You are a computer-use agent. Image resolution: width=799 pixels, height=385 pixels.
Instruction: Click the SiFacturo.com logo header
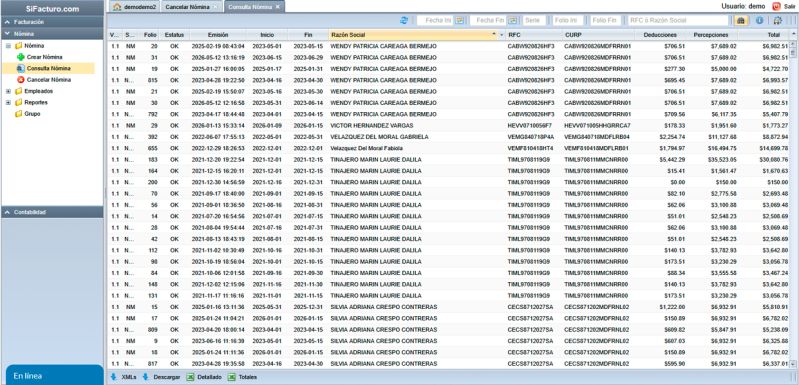[x=52, y=8]
